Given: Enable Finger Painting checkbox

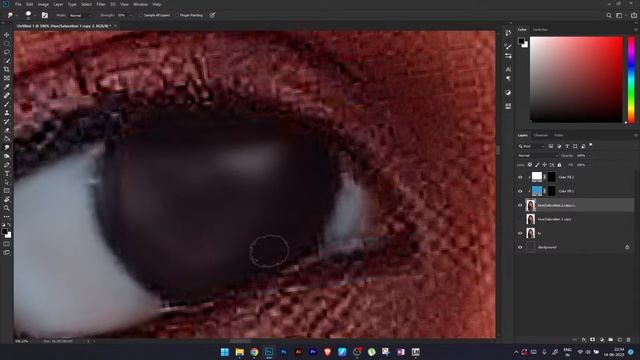Looking at the screenshot, I should click(x=176, y=15).
